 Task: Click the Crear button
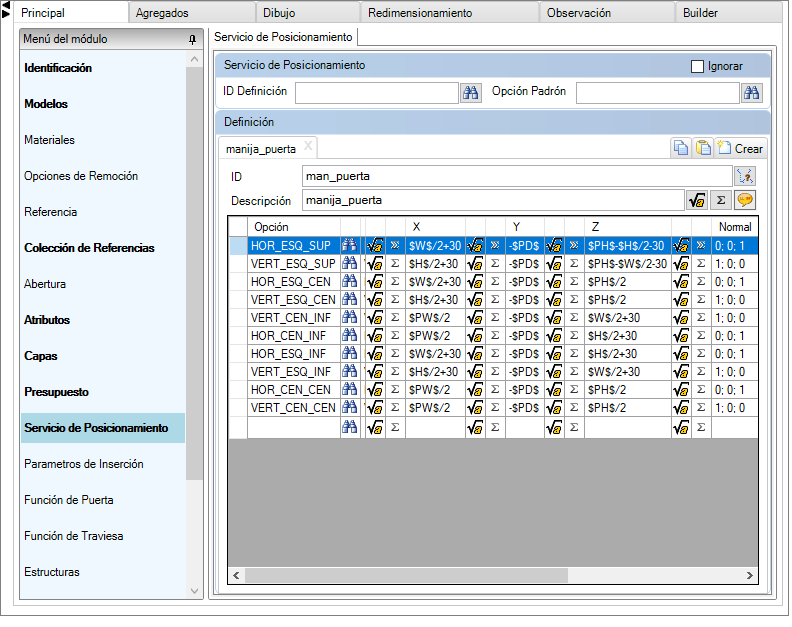(741, 148)
